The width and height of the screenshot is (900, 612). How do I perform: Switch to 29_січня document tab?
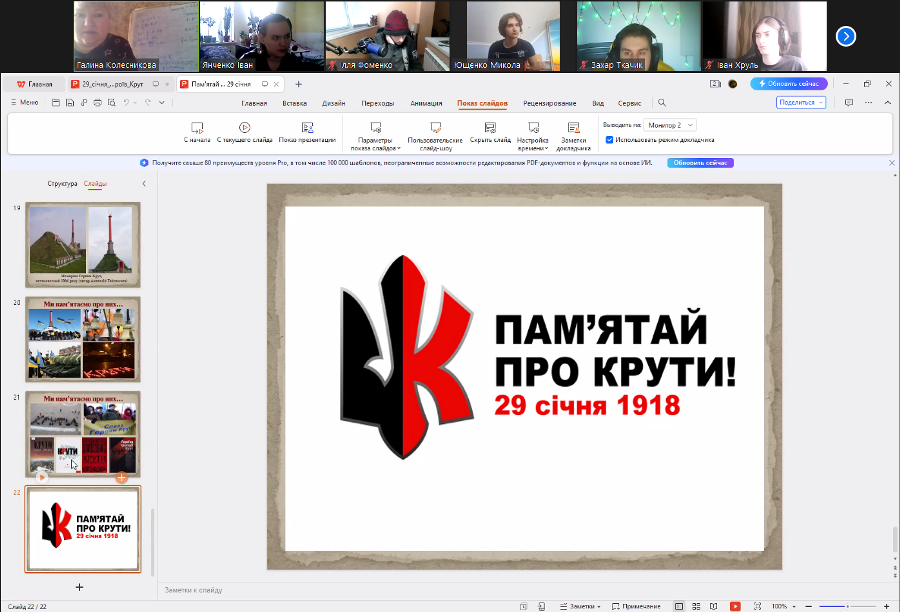tap(112, 84)
